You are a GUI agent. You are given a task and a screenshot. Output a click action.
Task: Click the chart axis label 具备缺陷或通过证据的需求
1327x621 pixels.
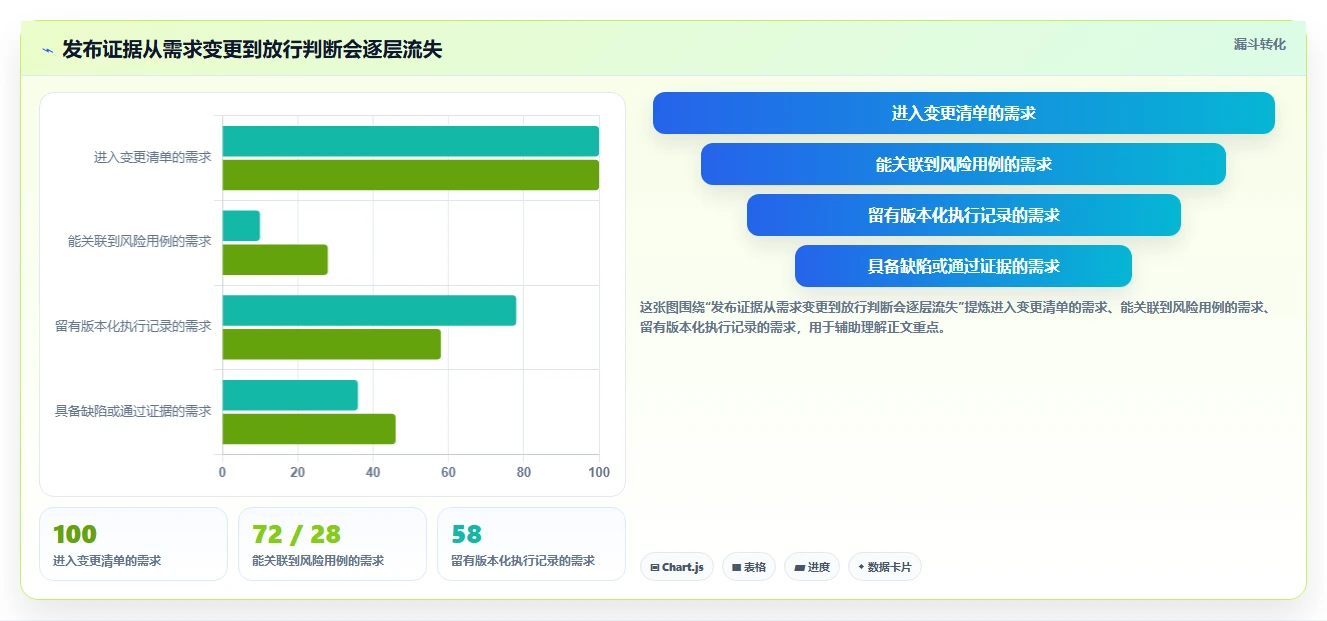[x=133, y=411]
